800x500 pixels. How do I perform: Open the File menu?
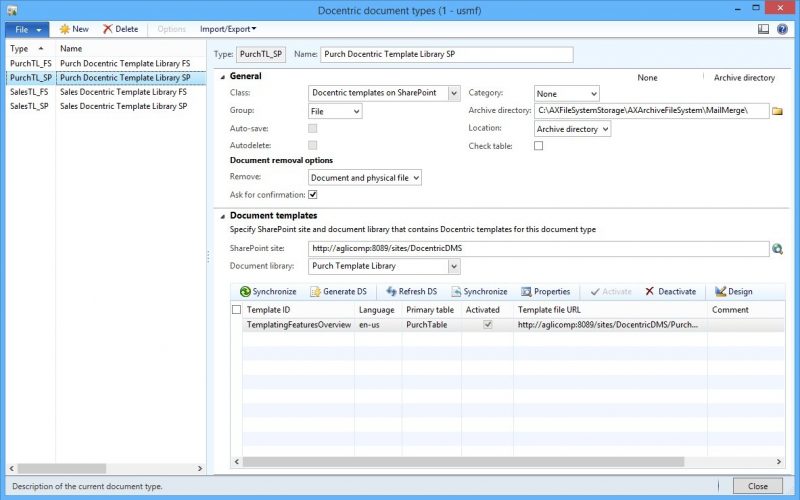(x=28, y=30)
